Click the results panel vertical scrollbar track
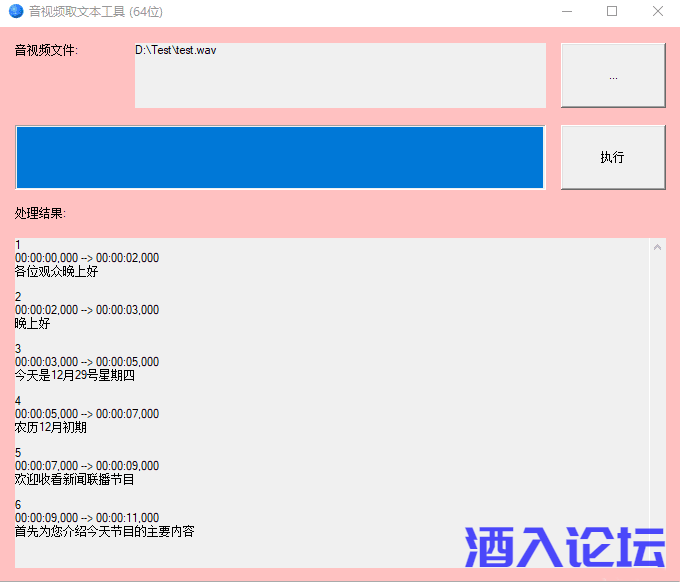680x582 pixels. (x=657, y=400)
